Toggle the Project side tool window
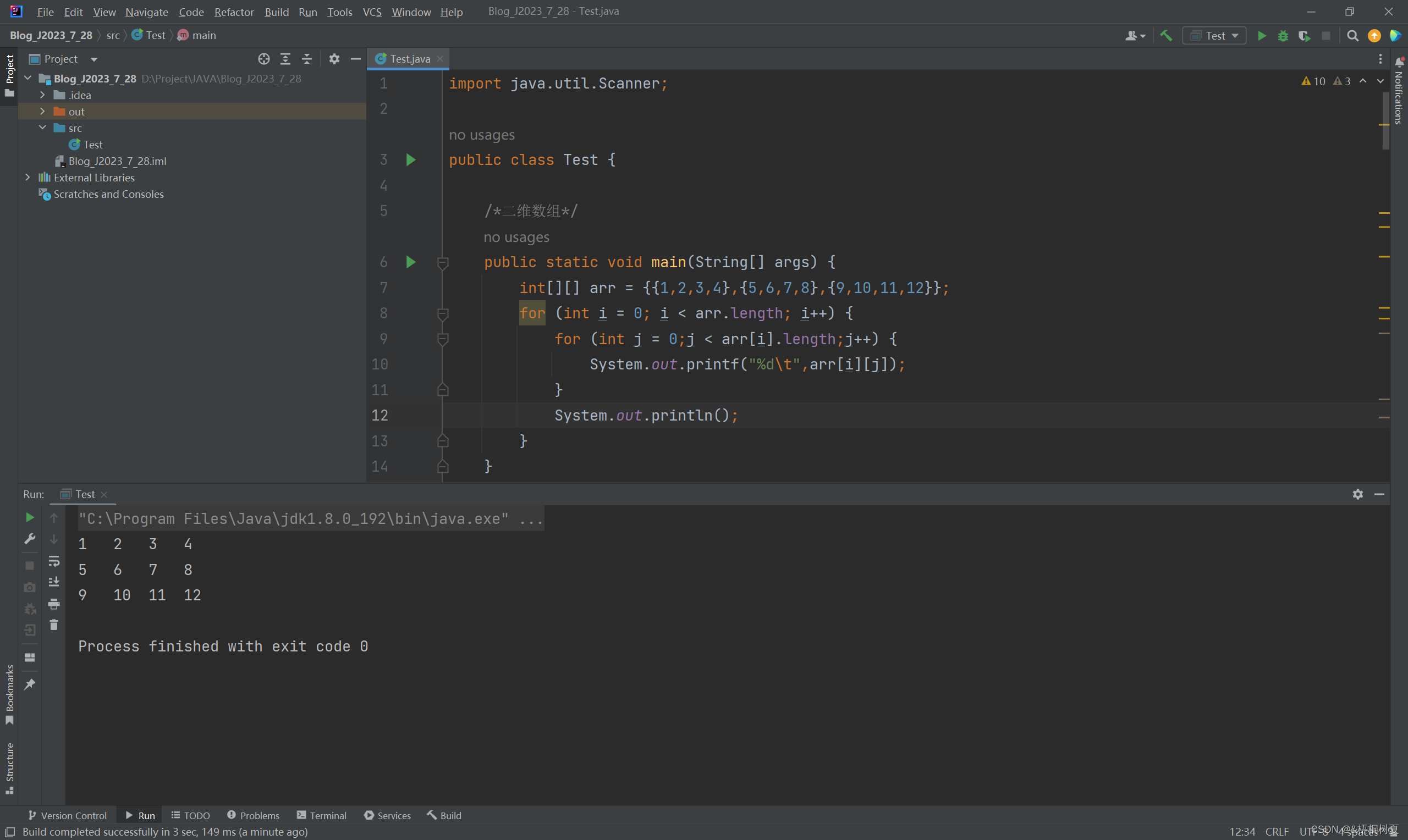 pos(9,75)
